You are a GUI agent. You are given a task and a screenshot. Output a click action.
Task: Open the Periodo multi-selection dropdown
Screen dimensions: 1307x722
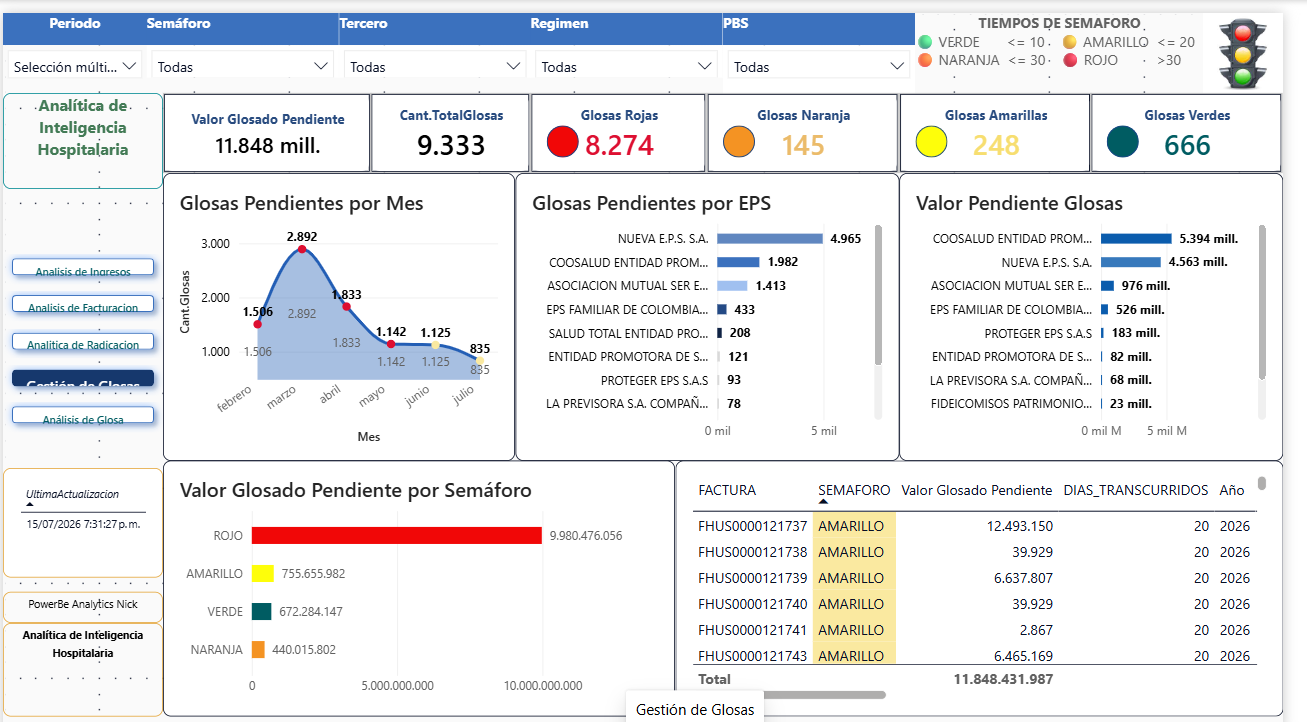point(76,67)
